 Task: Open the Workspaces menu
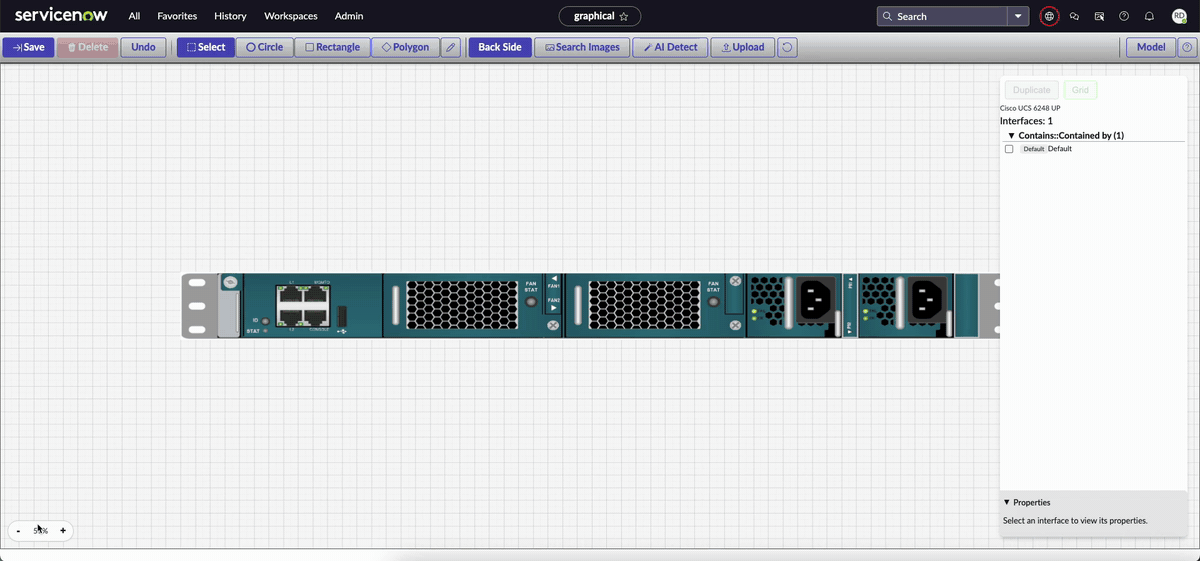291,16
